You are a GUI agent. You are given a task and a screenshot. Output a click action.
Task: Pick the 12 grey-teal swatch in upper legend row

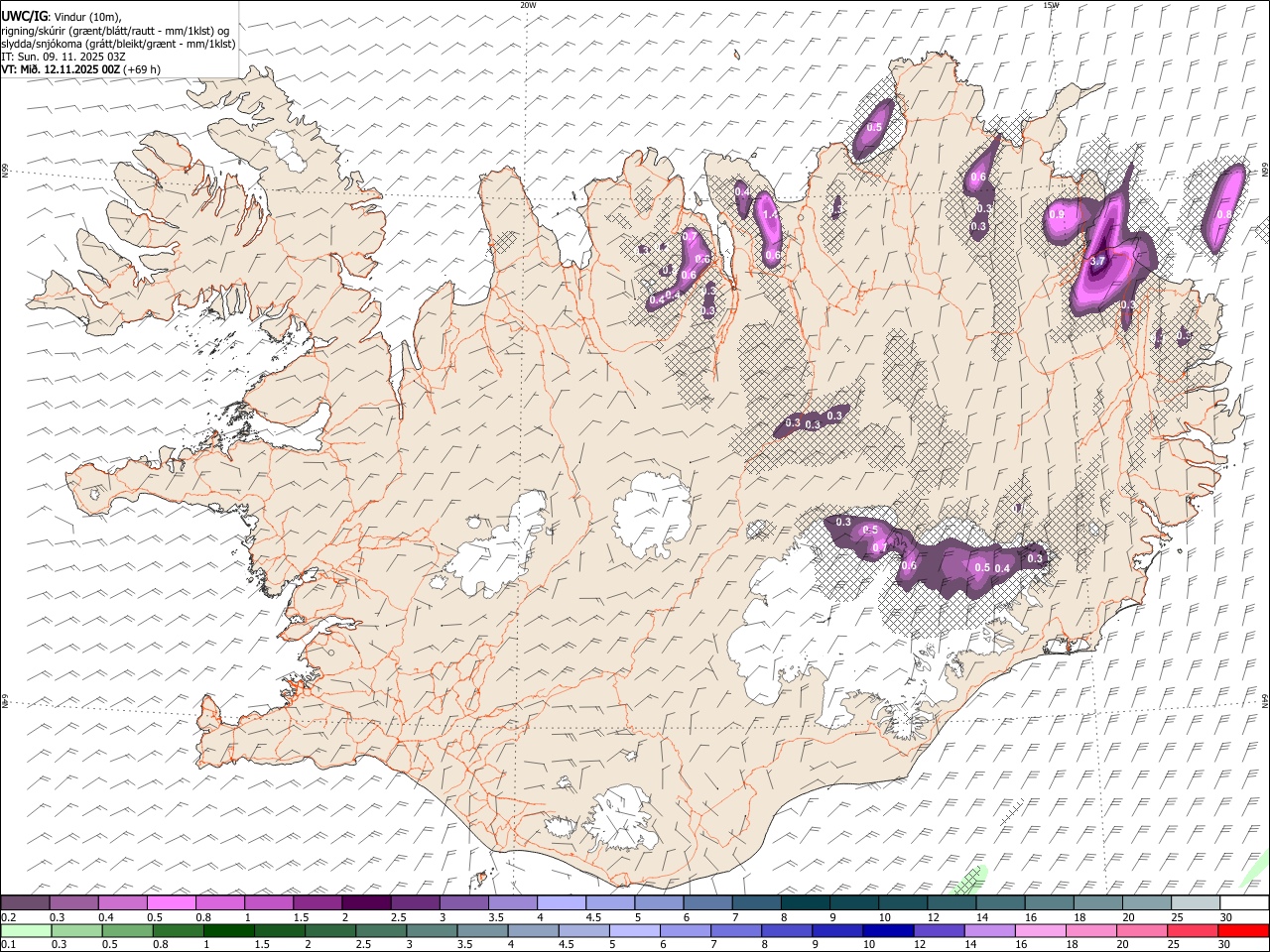click(952, 903)
